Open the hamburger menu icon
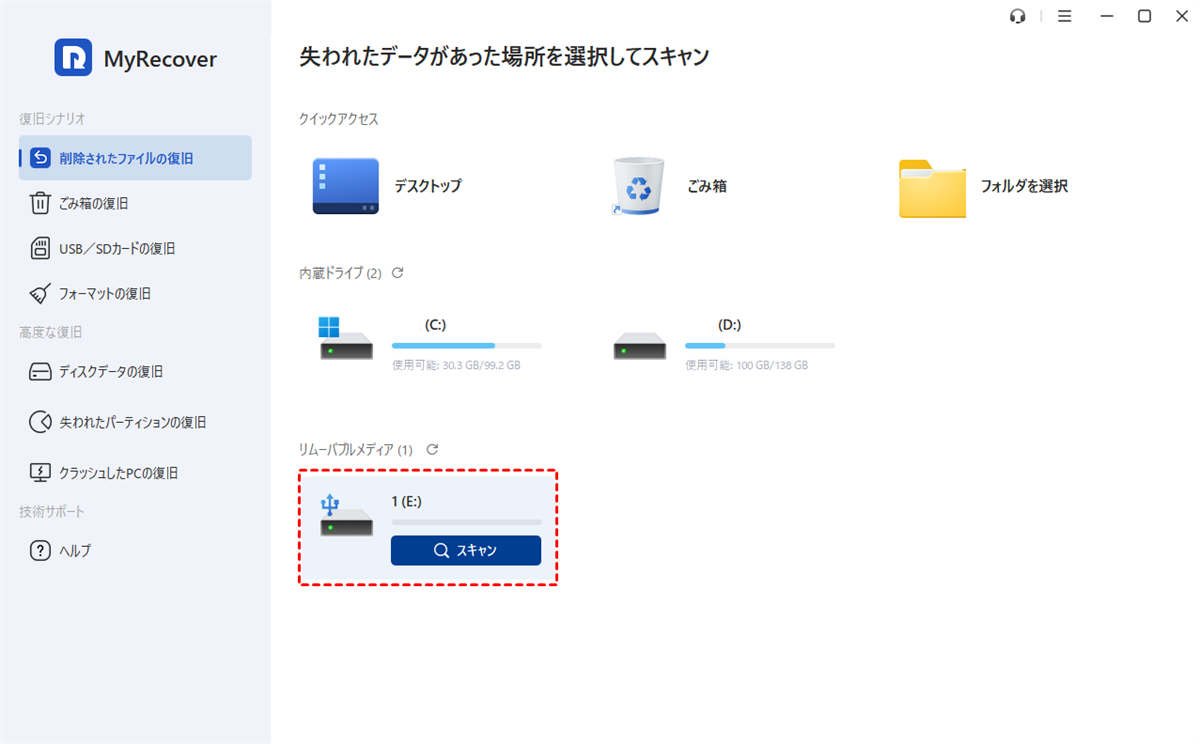This screenshot has width=1200, height=744. point(1064,16)
